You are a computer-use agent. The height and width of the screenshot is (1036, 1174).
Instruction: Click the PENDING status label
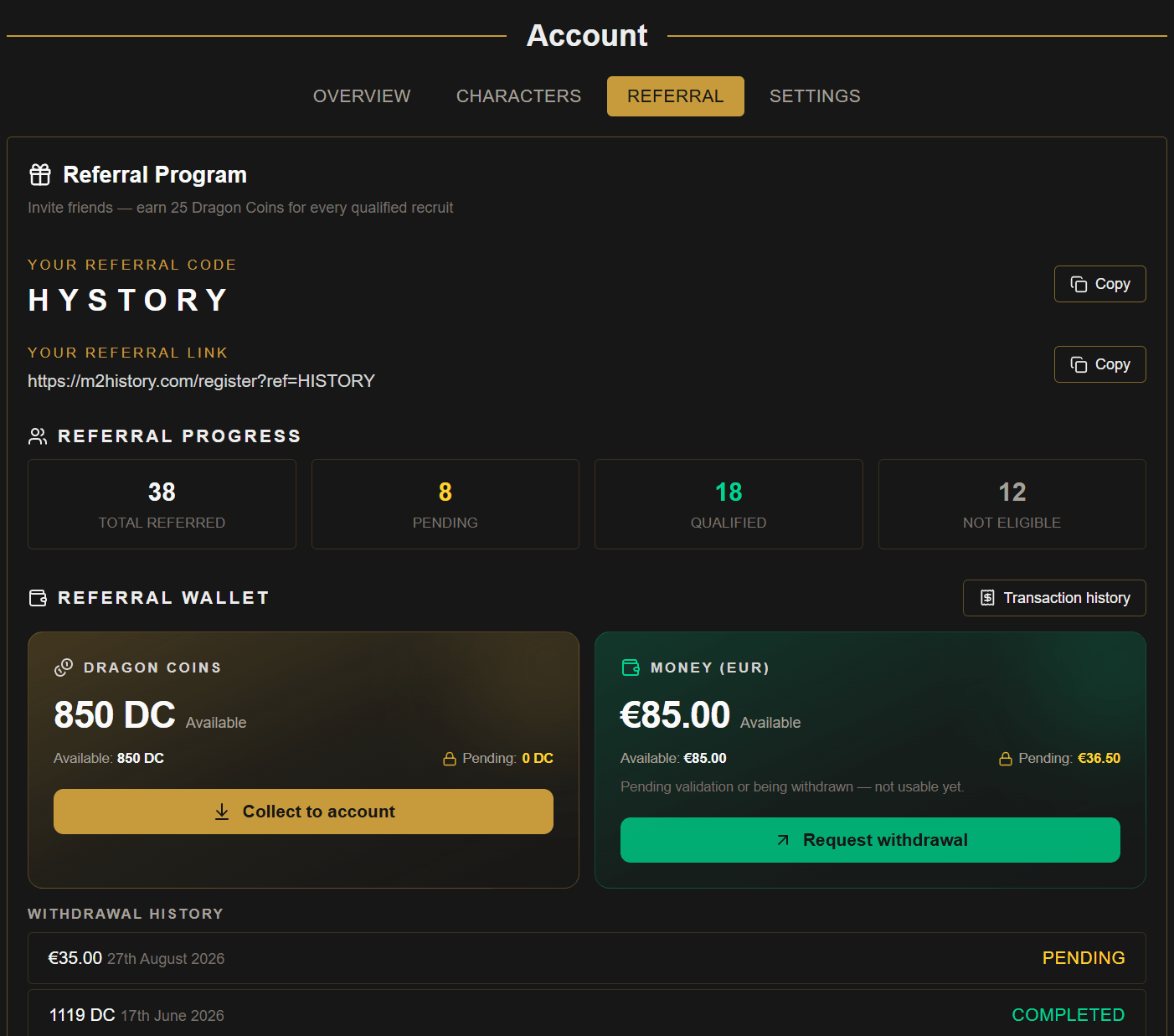coord(1084,958)
